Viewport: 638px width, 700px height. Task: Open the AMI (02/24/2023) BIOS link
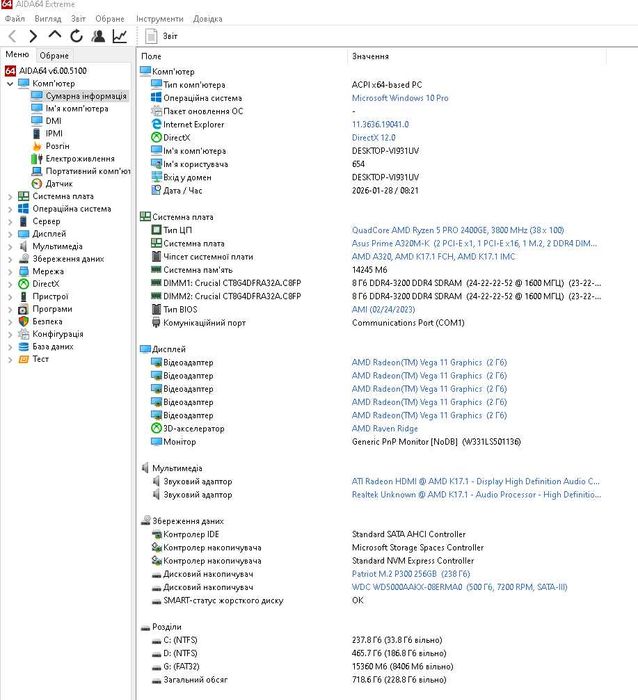point(383,309)
